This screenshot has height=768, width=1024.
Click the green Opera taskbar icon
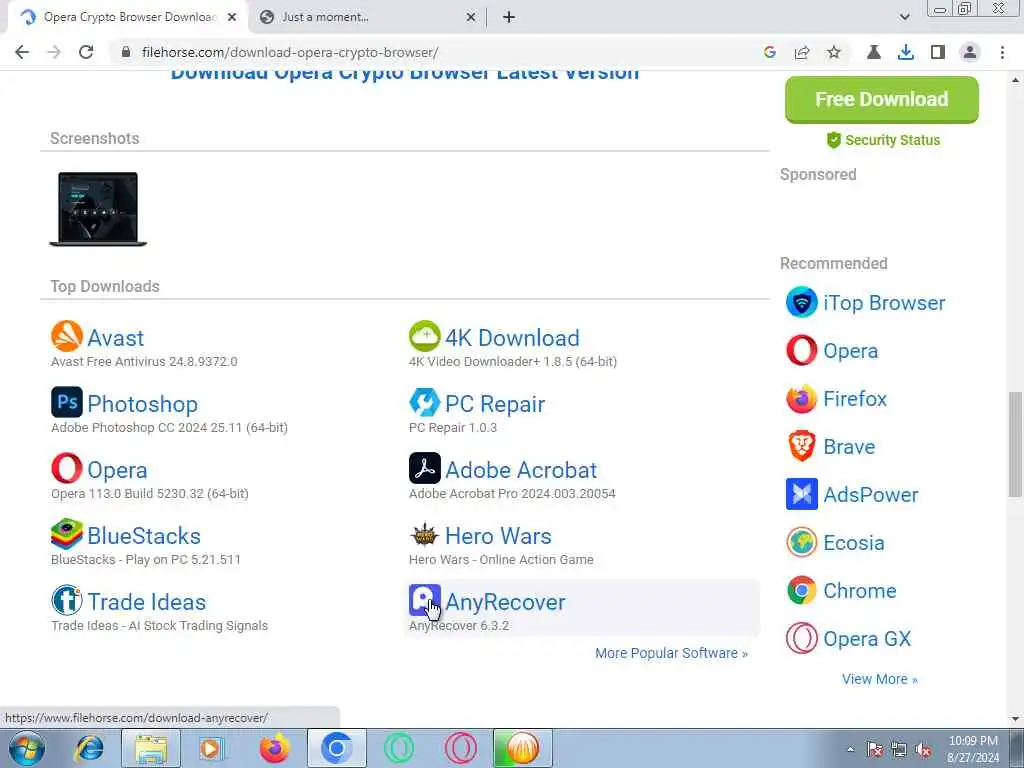(398, 748)
